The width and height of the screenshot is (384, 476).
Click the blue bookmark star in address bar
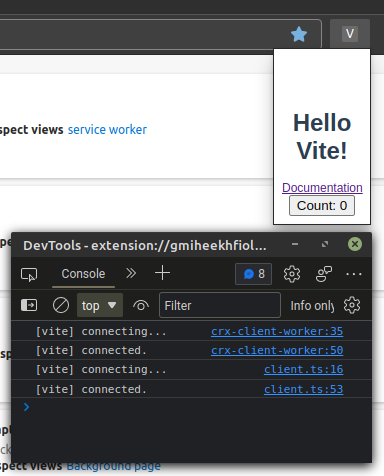[299, 34]
